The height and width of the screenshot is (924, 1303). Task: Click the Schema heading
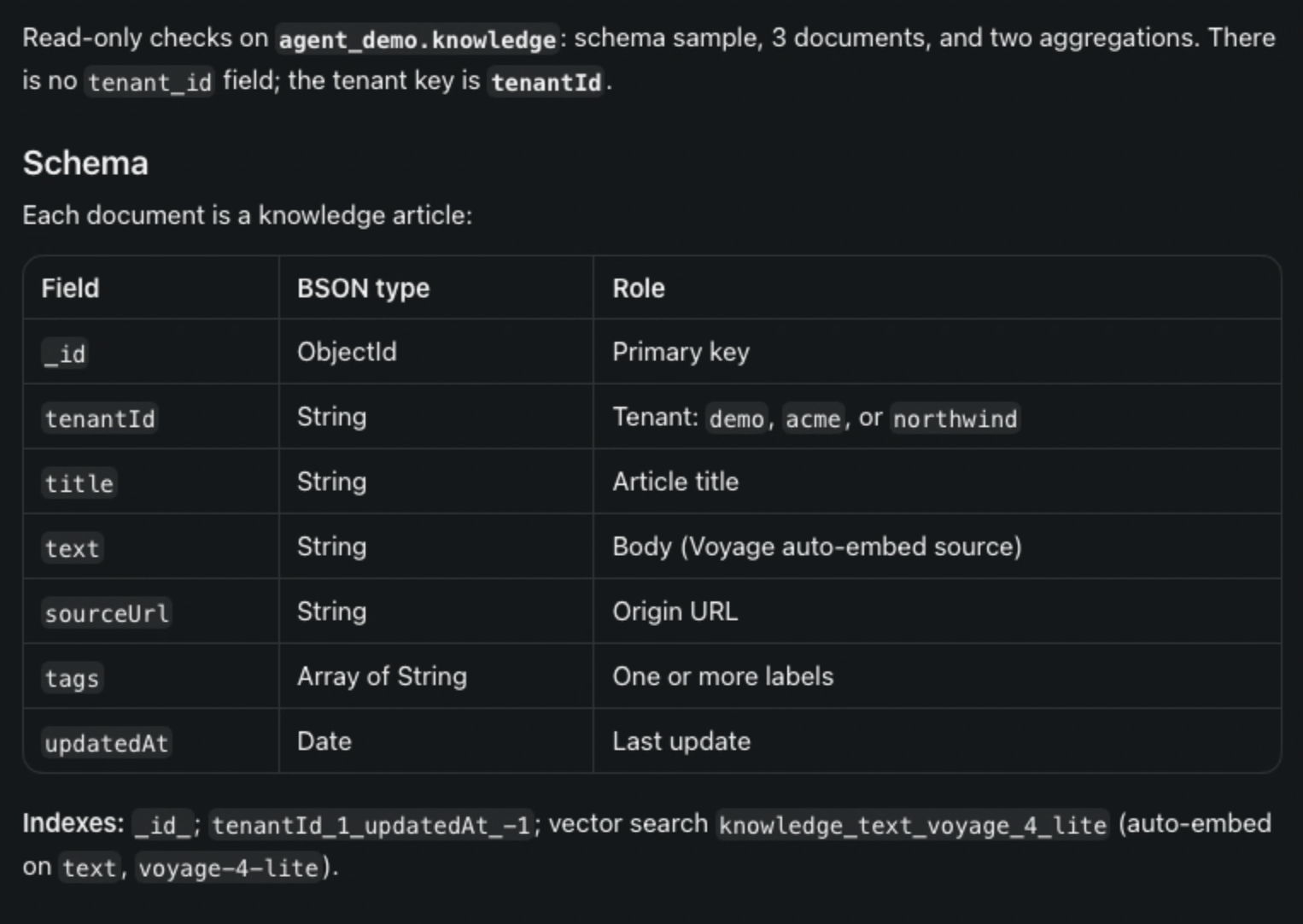tap(85, 163)
